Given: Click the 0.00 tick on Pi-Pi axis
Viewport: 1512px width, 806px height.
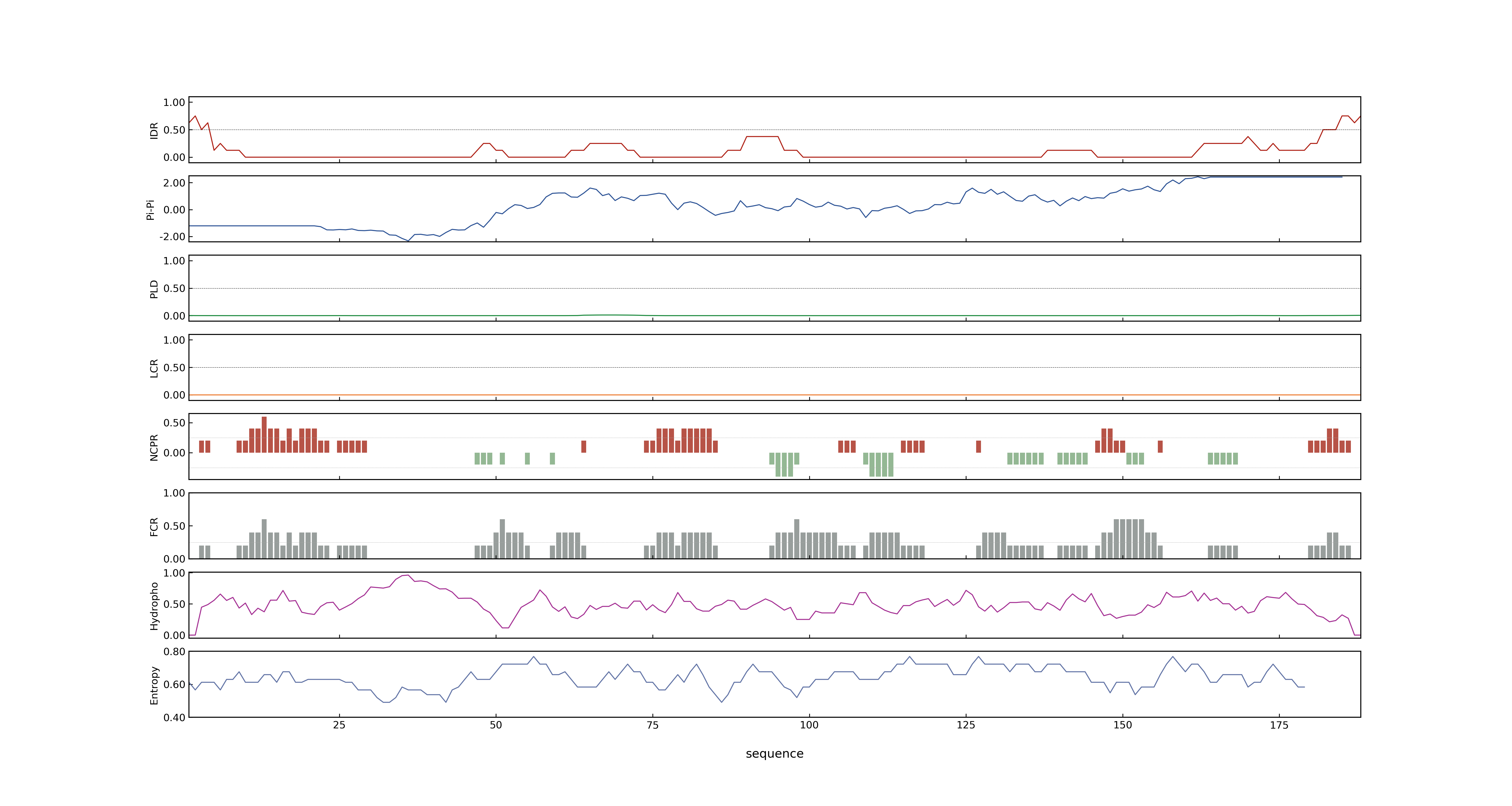Looking at the screenshot, I should [x=174, y=210].
